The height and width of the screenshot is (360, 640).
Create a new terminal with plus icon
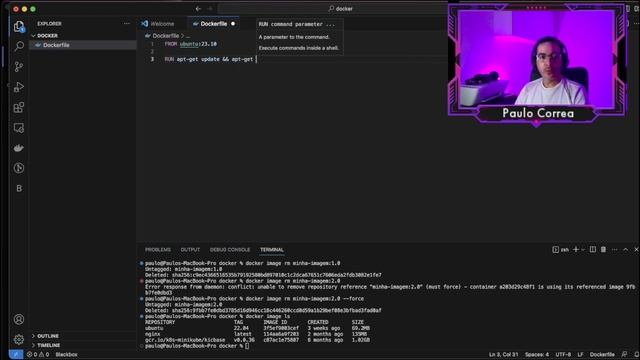(576, 249)
